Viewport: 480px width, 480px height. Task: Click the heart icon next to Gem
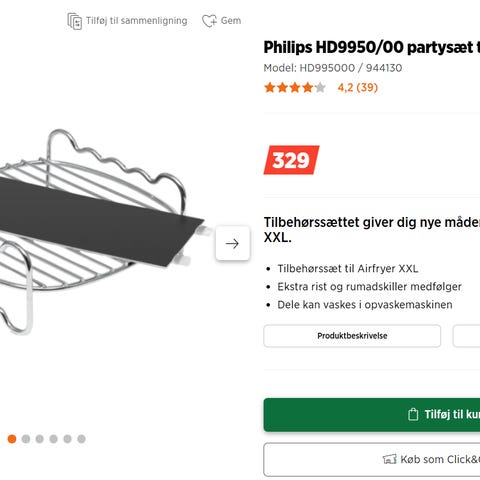tap(209, 21)
